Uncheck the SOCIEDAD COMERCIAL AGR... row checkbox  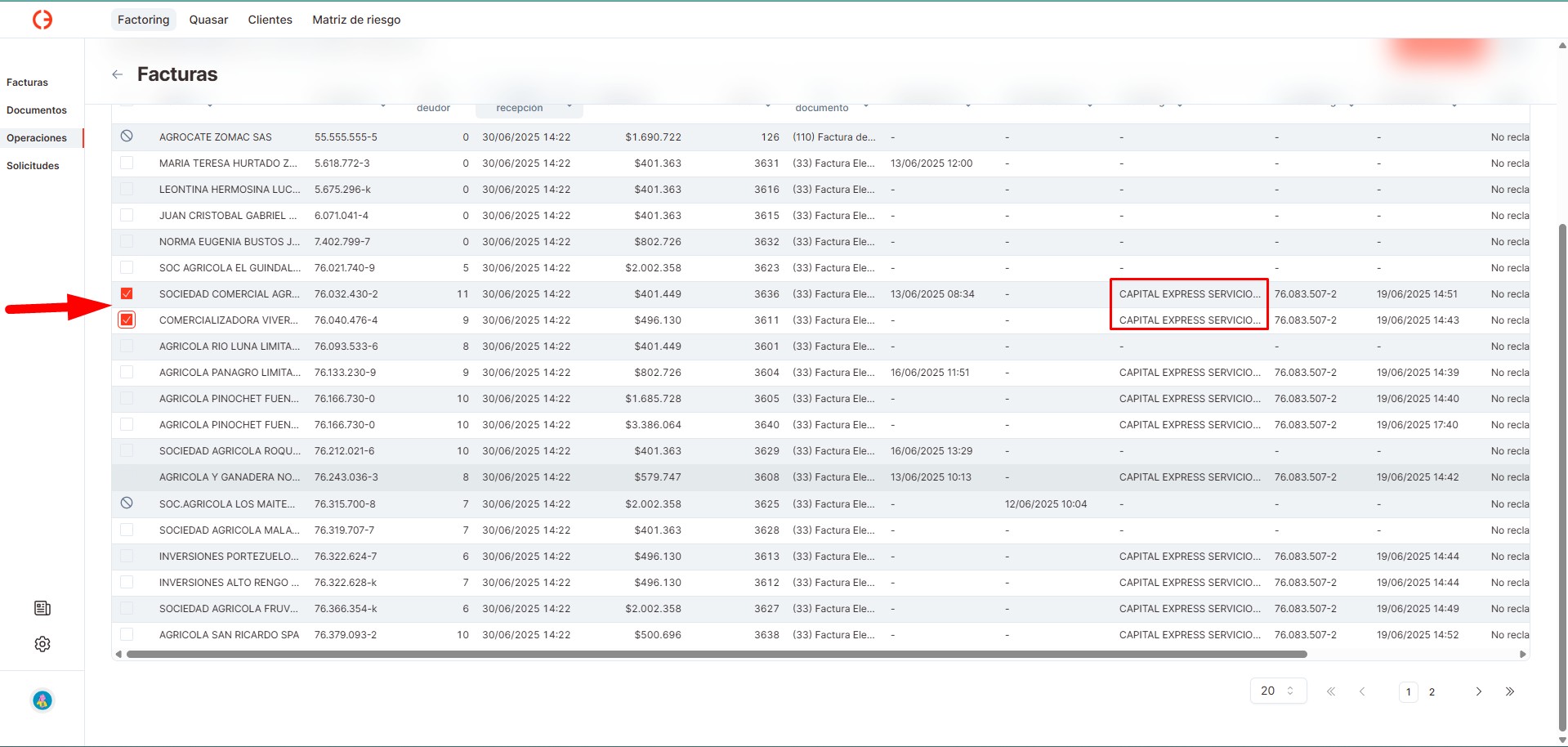tap(127, 293)
